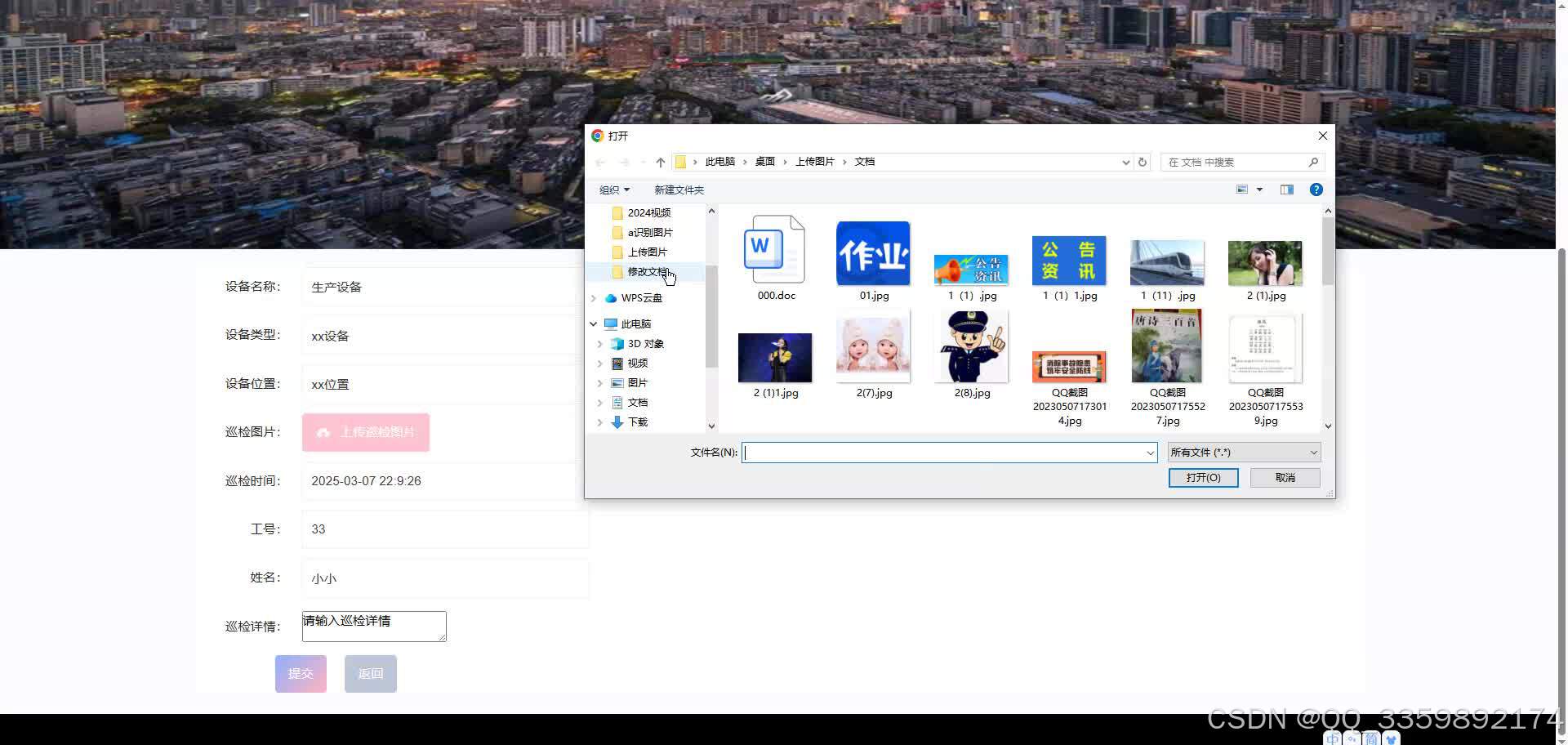Click 新建文件夹 on the dialog toolbar
The width and height of the screenshot is (1568, 745).
[x=679, y=190]
